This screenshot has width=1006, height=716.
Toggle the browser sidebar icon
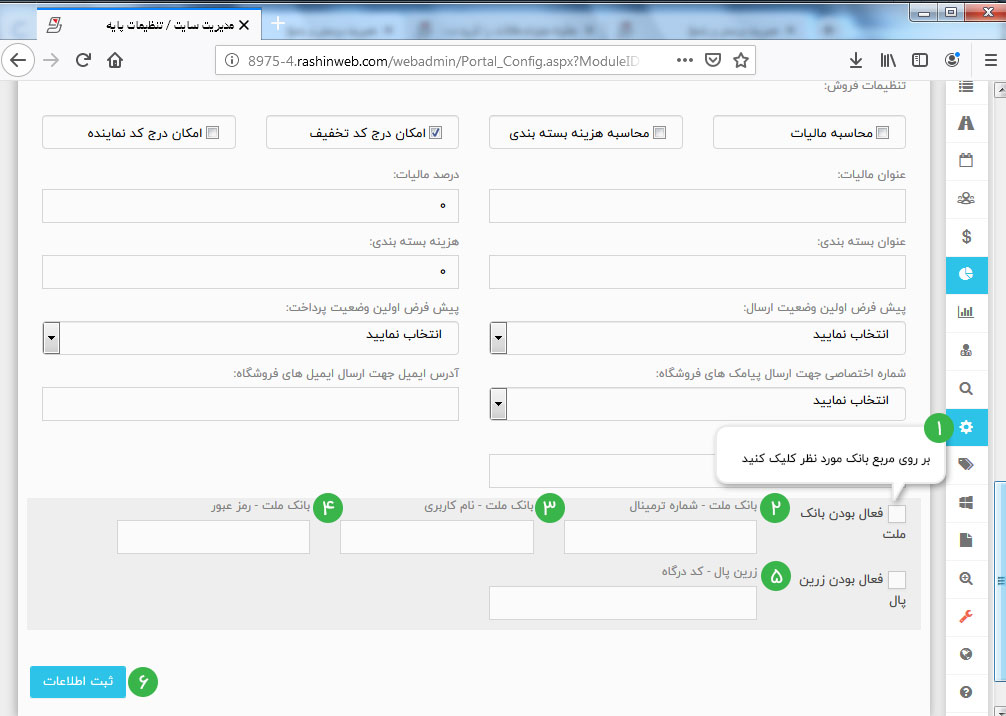coord(920,60)
